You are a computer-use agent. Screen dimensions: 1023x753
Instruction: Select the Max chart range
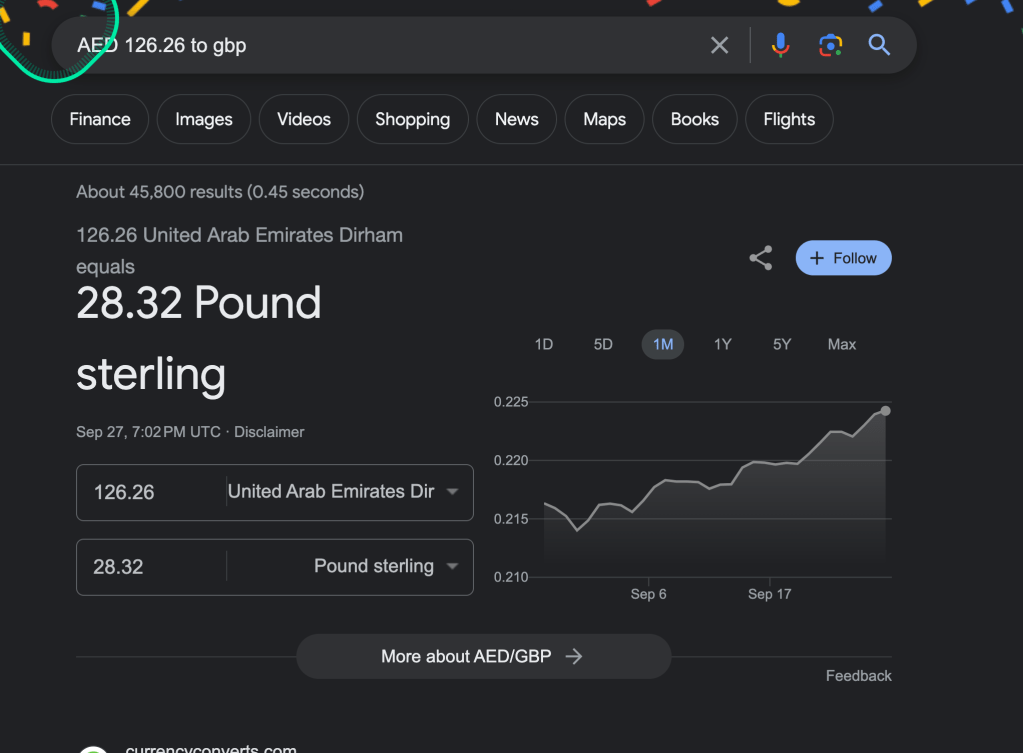(x=842, y=344)
